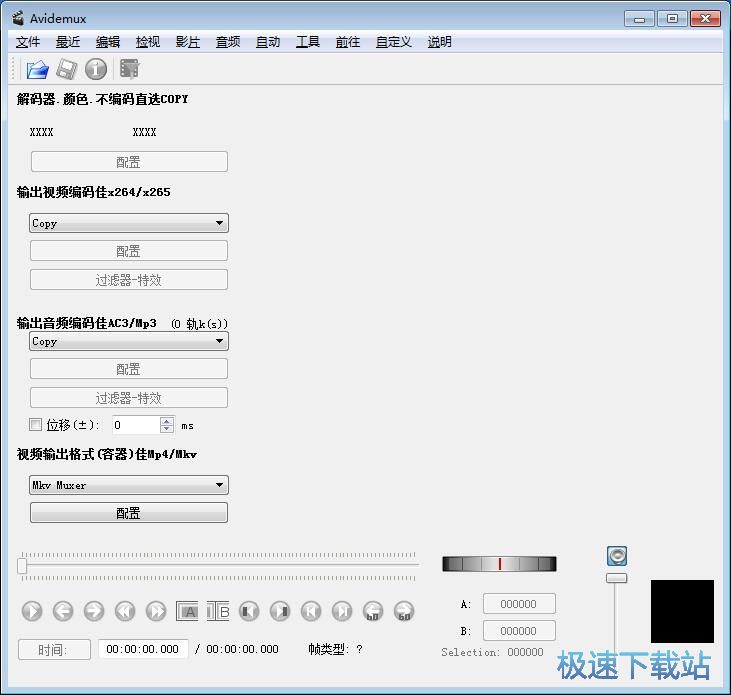Open the file information icon

[96, 69]
